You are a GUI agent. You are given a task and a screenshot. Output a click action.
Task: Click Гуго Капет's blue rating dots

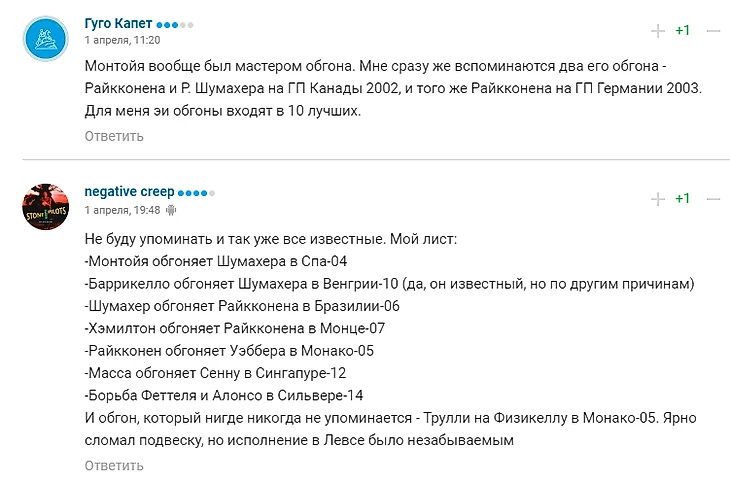point(175,25)
